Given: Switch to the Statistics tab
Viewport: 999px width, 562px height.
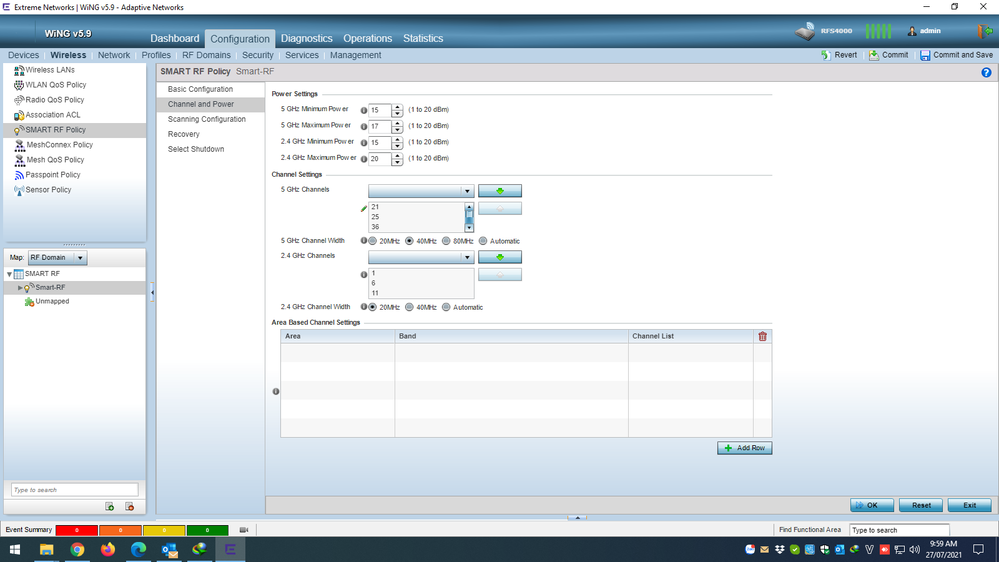Looking at the screenshot, I should [x=423, y=38].
